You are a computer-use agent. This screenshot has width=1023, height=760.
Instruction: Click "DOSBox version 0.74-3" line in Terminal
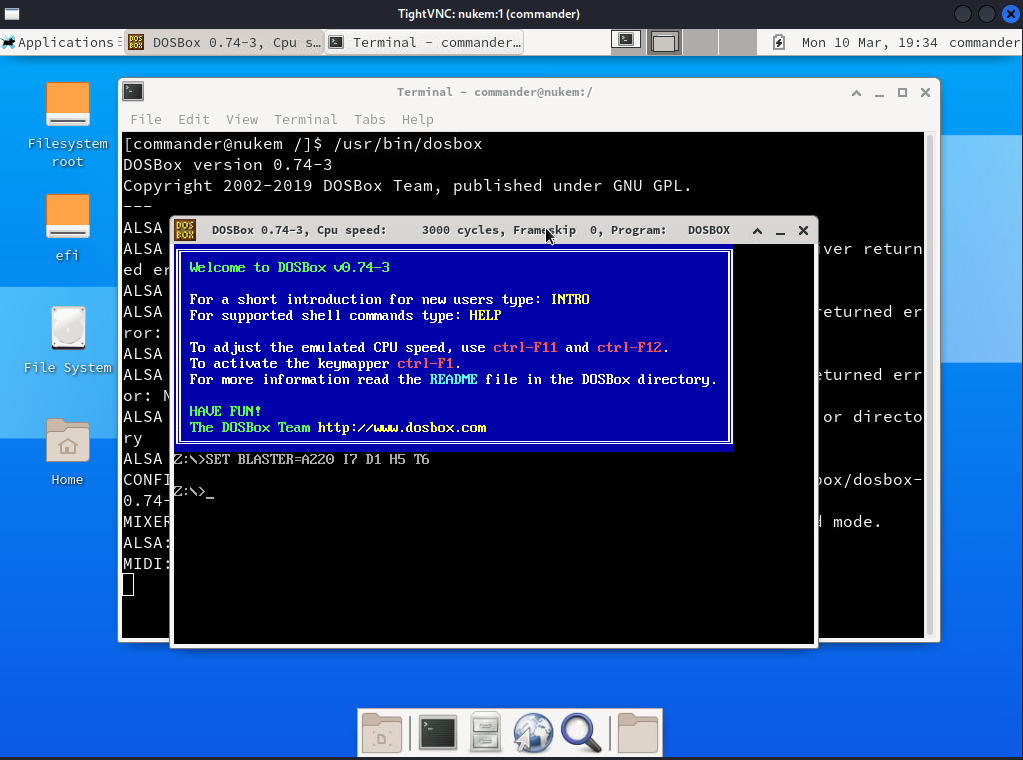(228, 165)
